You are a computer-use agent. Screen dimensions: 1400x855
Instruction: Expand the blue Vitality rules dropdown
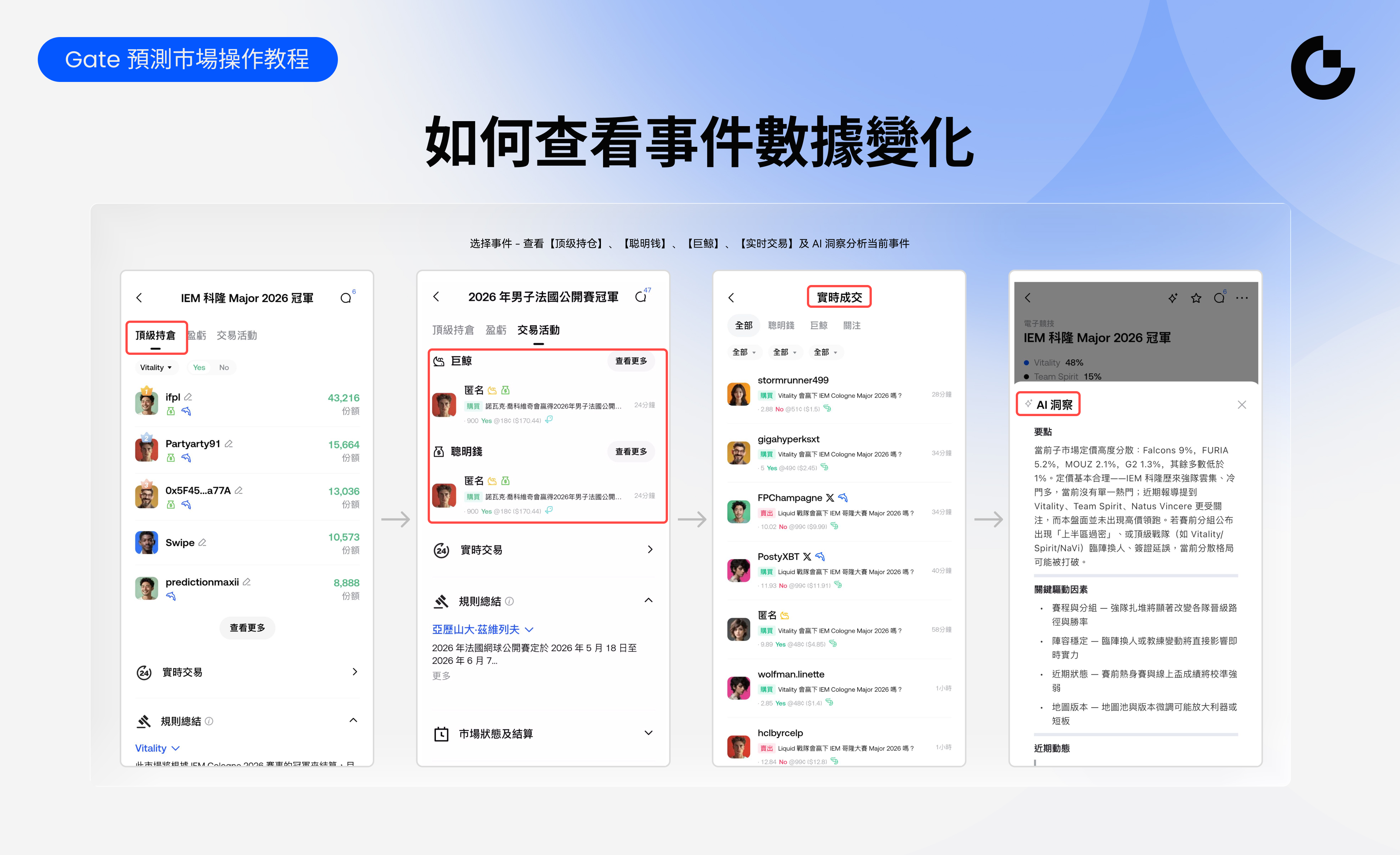click(x=158, y=748)
